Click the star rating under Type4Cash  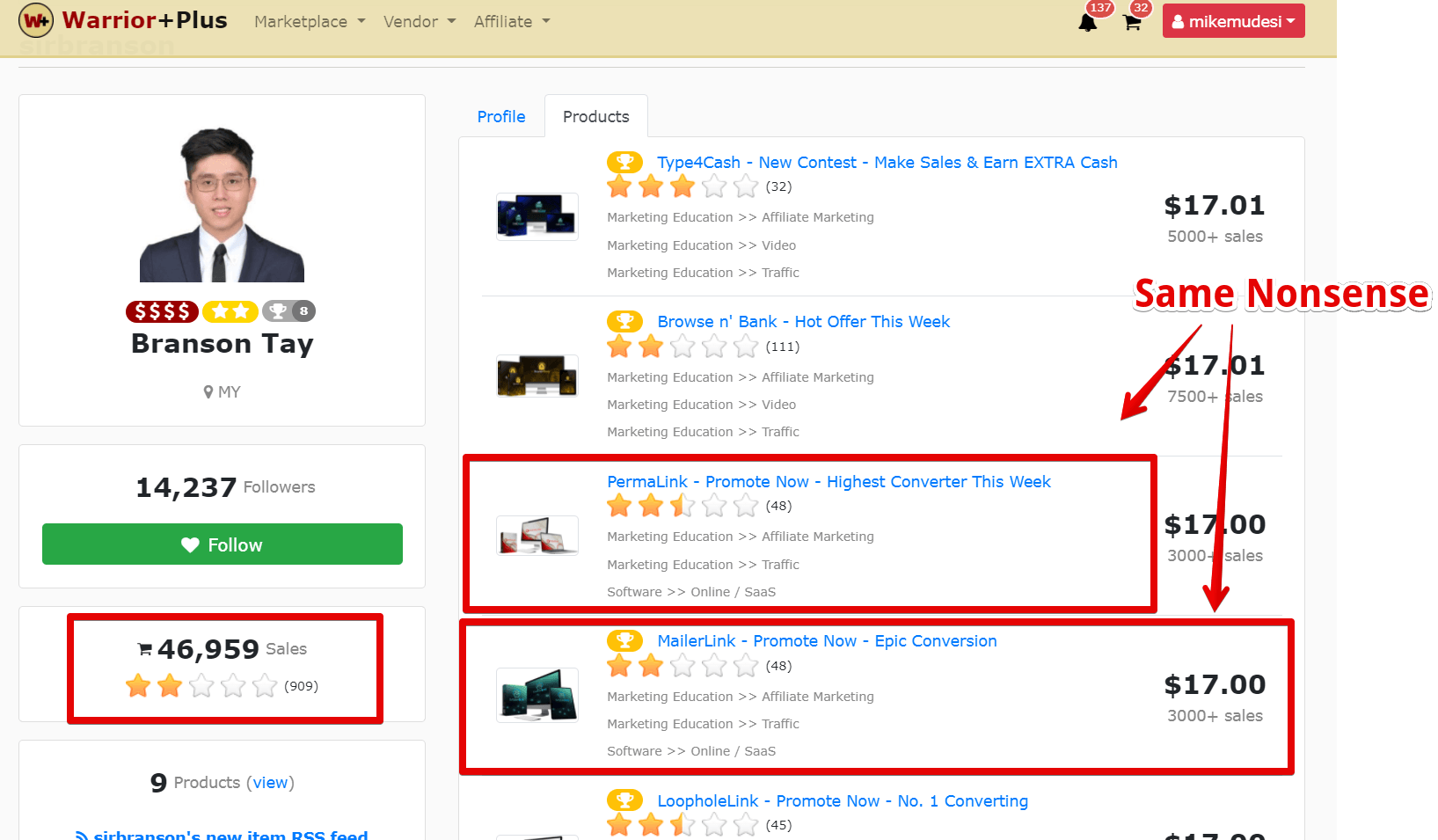[x=683, y=186]
